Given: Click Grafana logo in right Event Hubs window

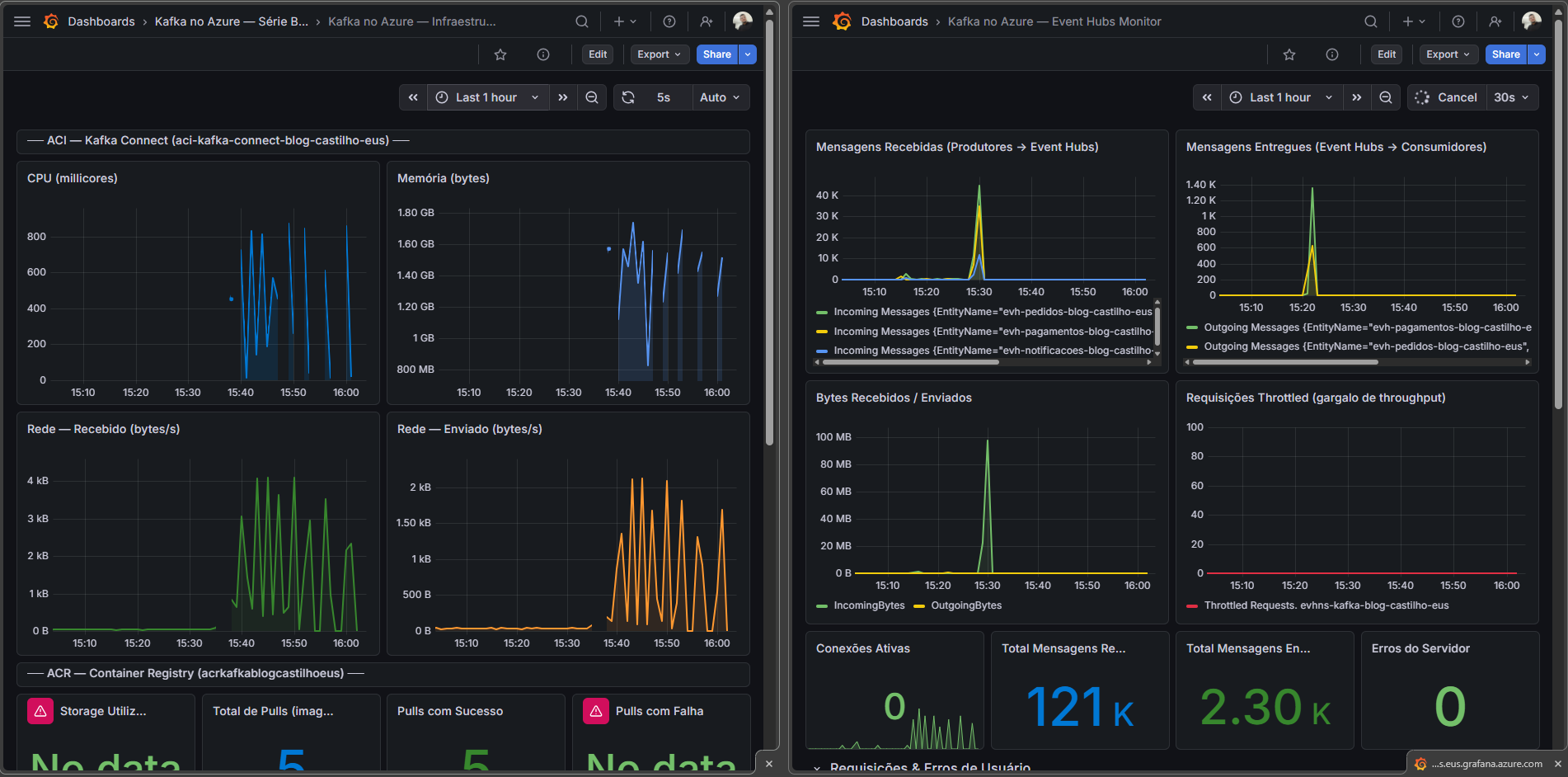Looking at the screenshot, I should pos(842,21).
